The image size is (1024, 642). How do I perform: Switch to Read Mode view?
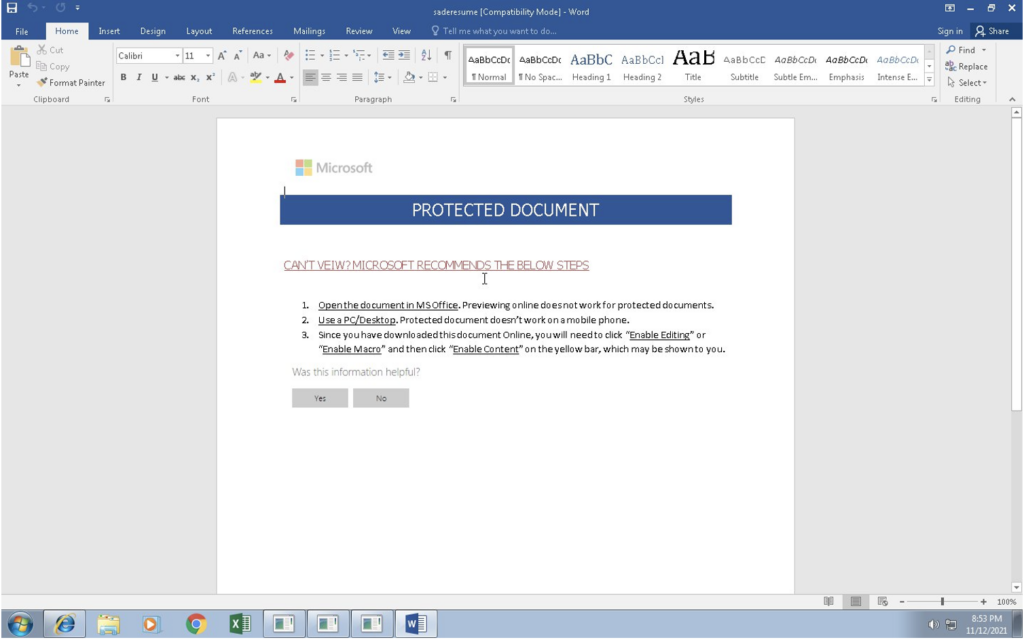829,602
